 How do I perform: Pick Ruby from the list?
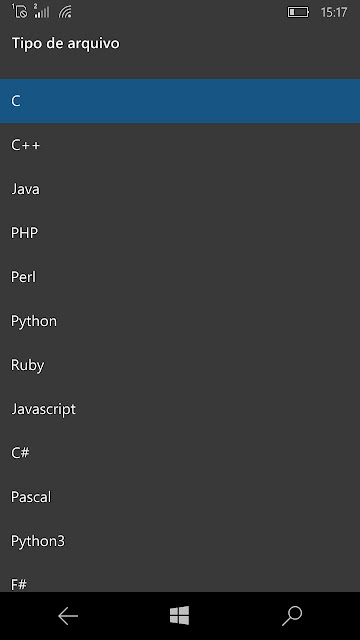click(180, 365)
